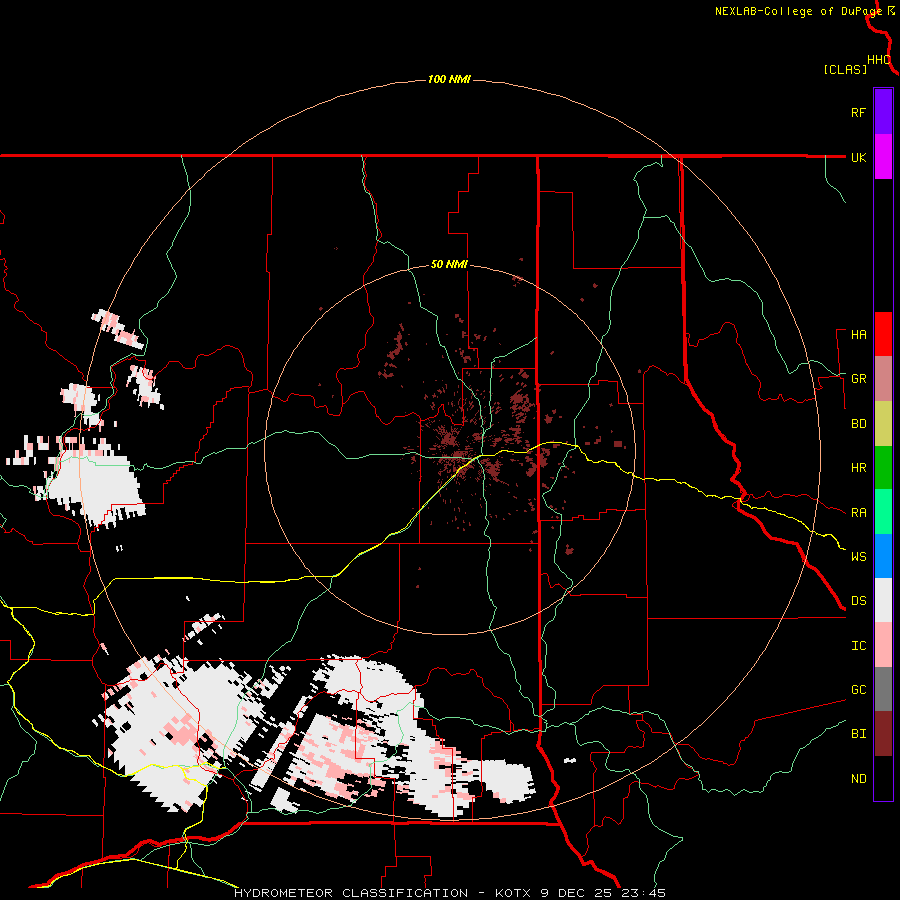Click the BD legend label
Screen dimensions: 900x900
858,424
